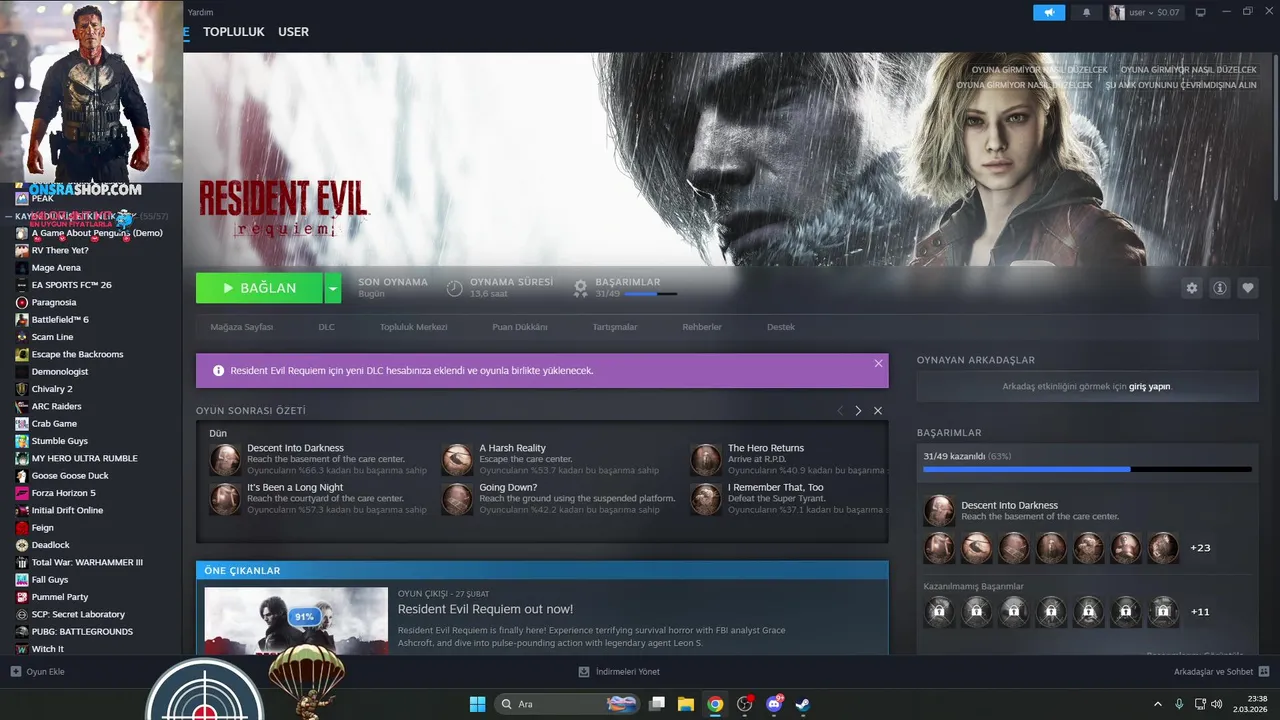The width and height of the screenshot is (1280, 720).
Task: Select Escape the Backrooms in list
Action: coord(77,354)
